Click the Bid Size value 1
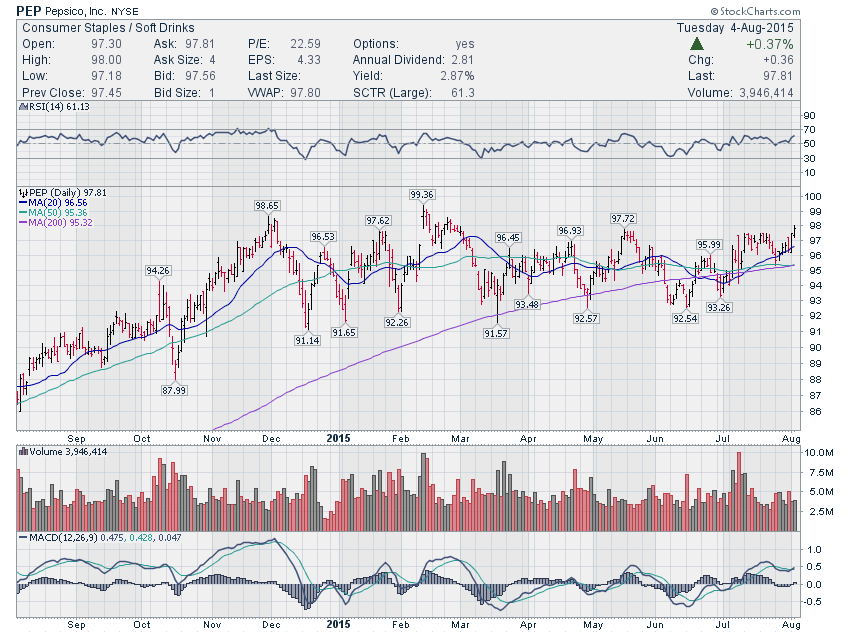This screenshot has height=633, width=850. point(212,93)
